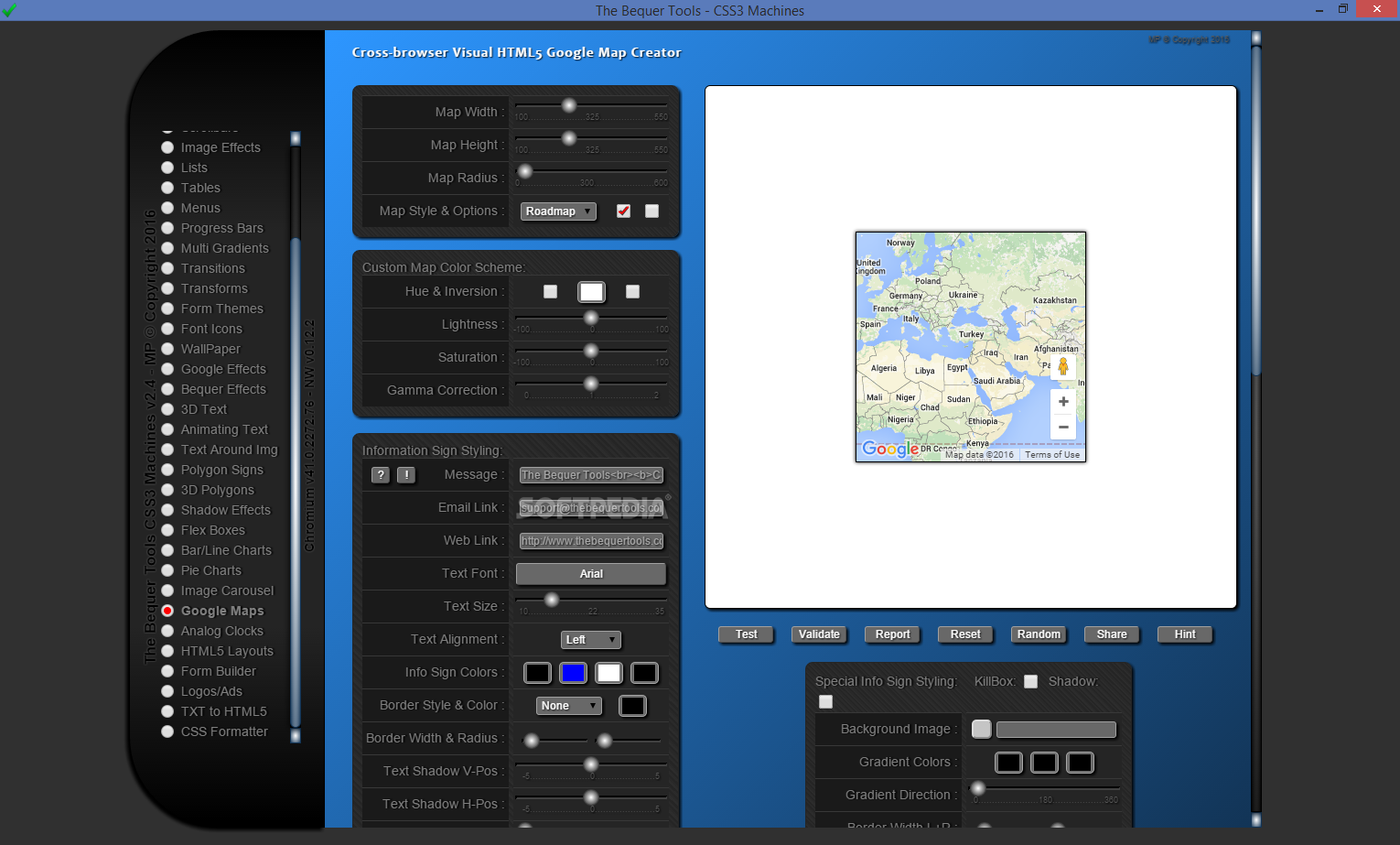The width and height of the screenshot is (1400, 845).
Task: Click the Gradient Direction slider handle
Action: (x=978, y=788)
